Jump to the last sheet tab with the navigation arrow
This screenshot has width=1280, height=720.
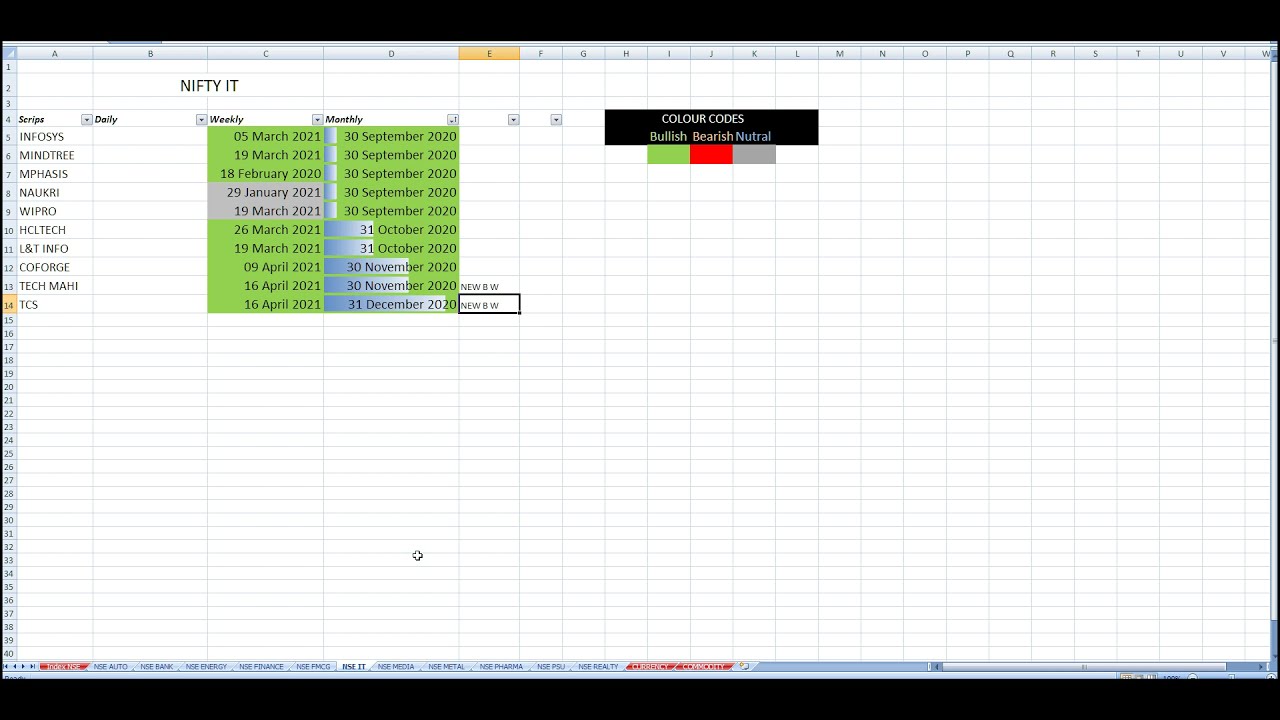pyautogui.click(x=32, y=667)
